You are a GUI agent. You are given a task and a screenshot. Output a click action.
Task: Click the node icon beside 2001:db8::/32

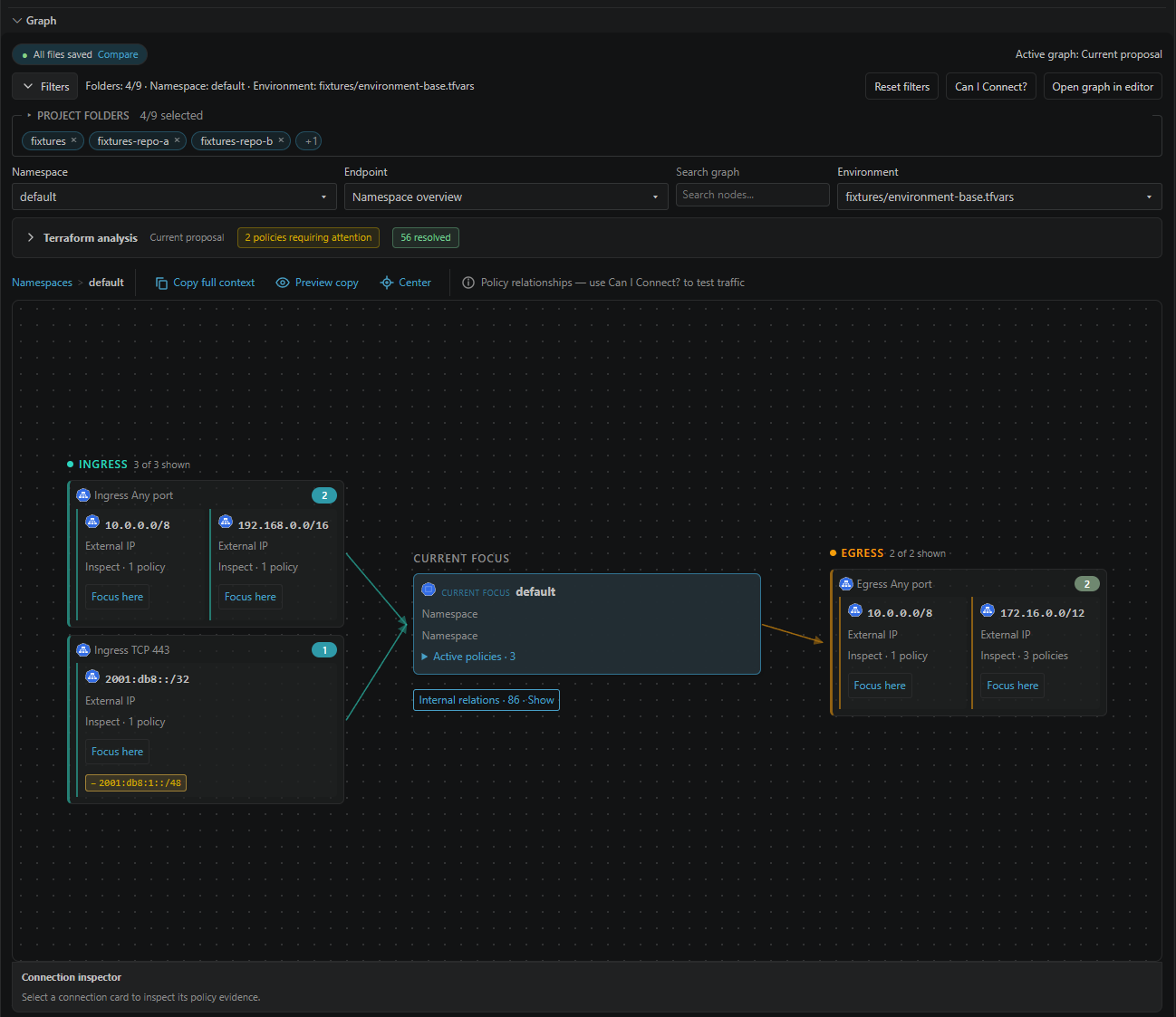point(92,676)
